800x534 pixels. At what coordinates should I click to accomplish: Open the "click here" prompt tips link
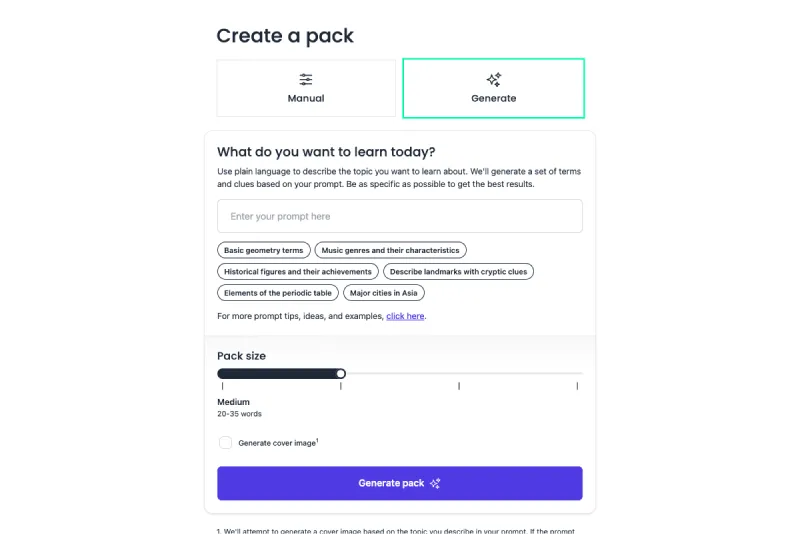point(405,316)
